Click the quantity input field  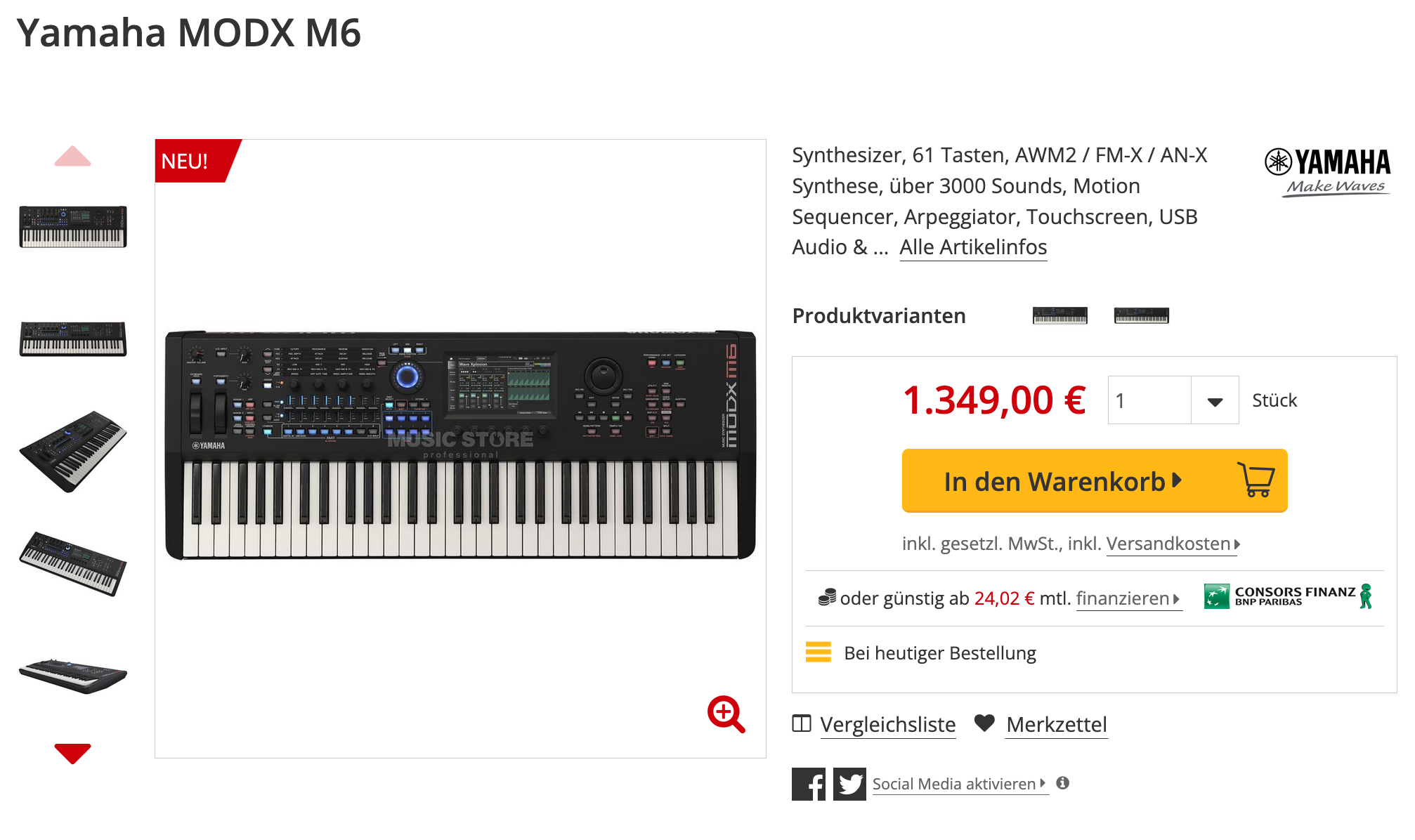[x=1149, y=401]
